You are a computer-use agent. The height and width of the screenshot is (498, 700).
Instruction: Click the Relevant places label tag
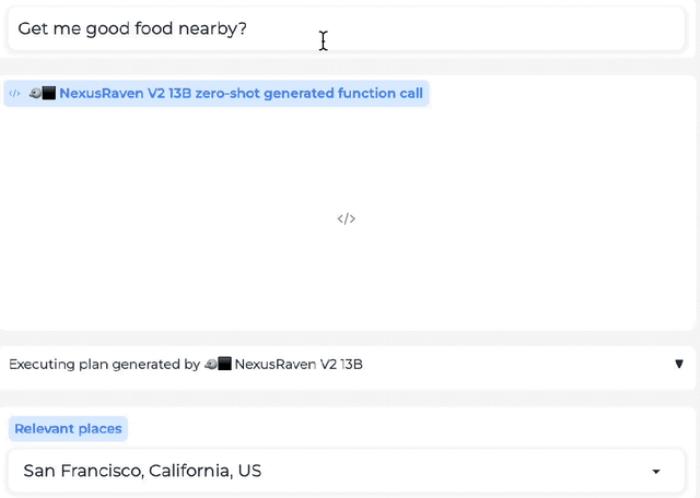(68, 428)
